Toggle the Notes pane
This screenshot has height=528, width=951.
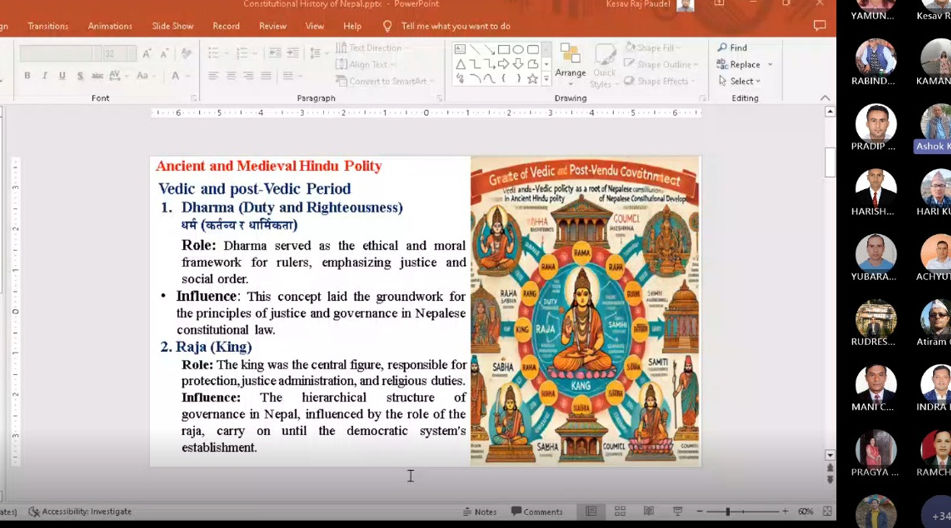click(x=479, y=511)
